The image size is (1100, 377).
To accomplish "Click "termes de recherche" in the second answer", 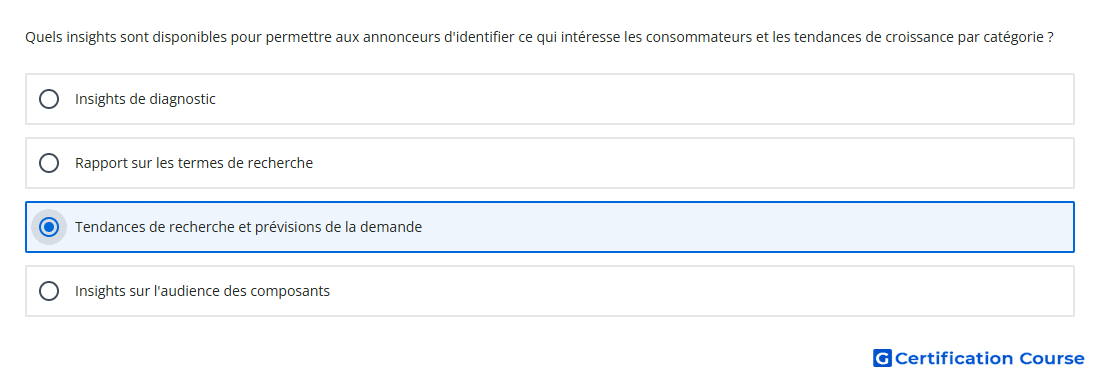I will tap(254, 163).
